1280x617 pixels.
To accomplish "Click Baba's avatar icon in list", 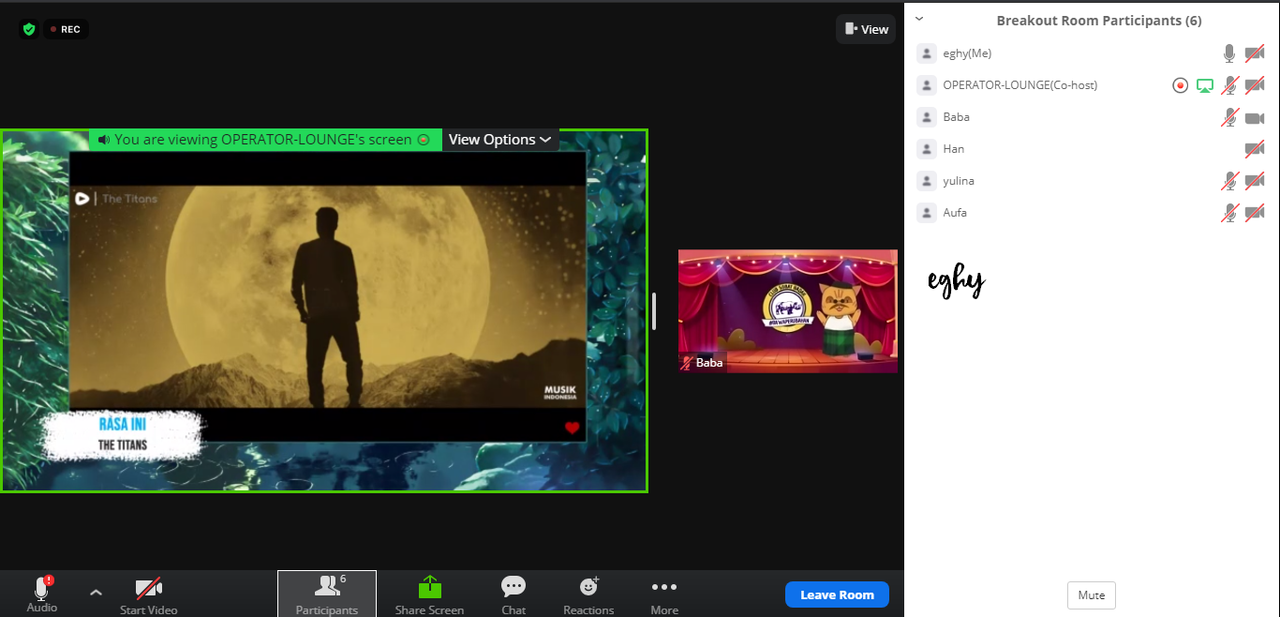I will (926, 118).
